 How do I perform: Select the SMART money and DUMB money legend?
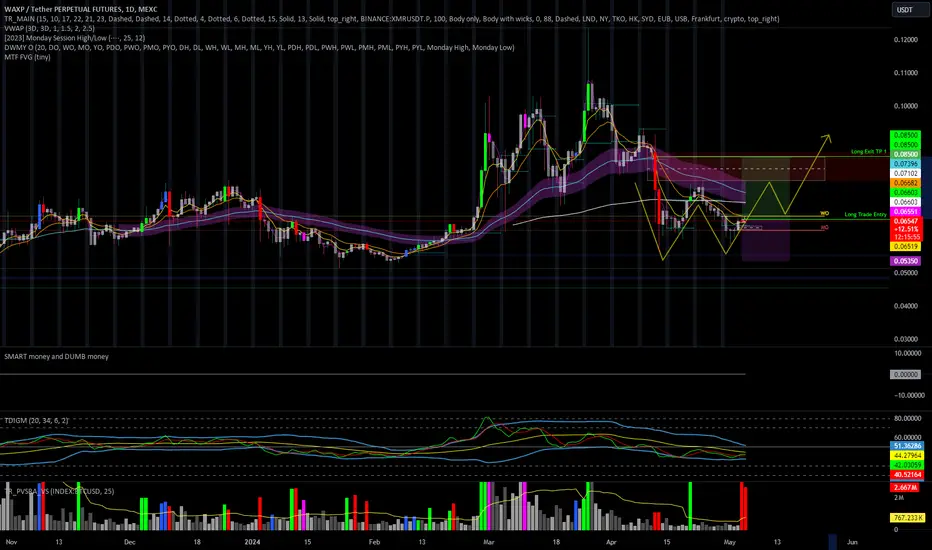tap(56, 356)
